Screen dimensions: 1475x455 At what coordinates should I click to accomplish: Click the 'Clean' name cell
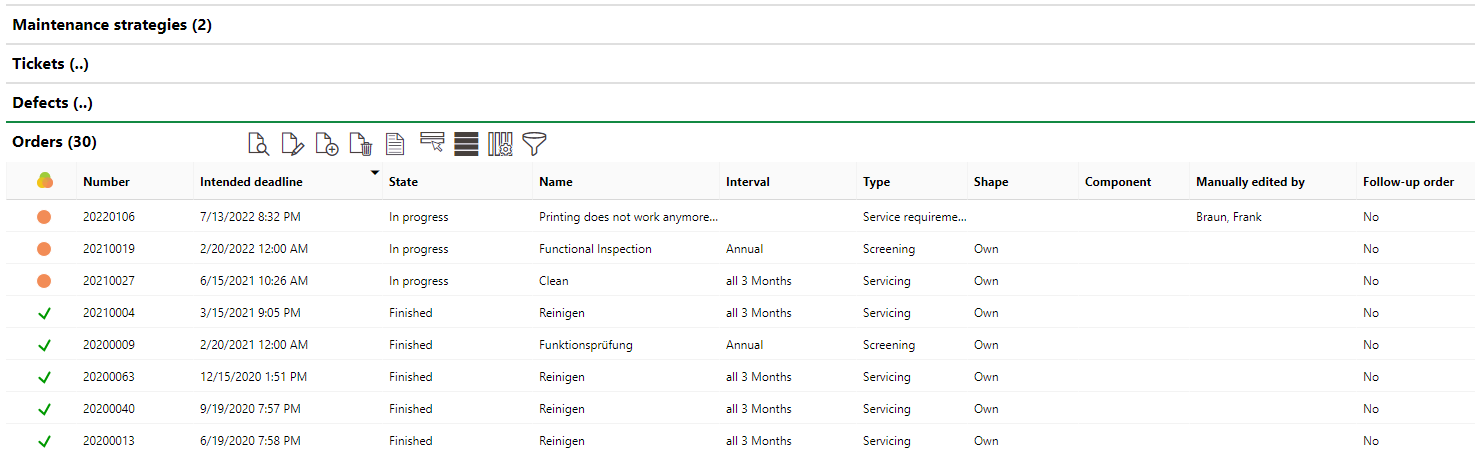coord(554,281)
